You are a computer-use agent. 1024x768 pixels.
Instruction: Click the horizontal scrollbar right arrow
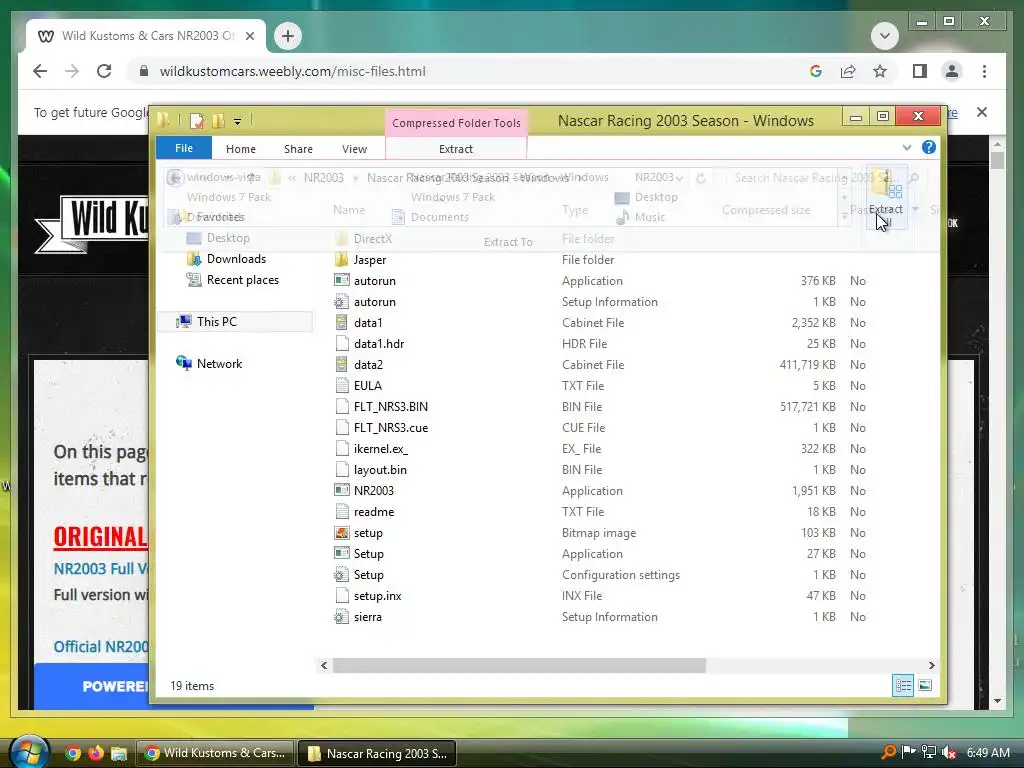(931, 665)
